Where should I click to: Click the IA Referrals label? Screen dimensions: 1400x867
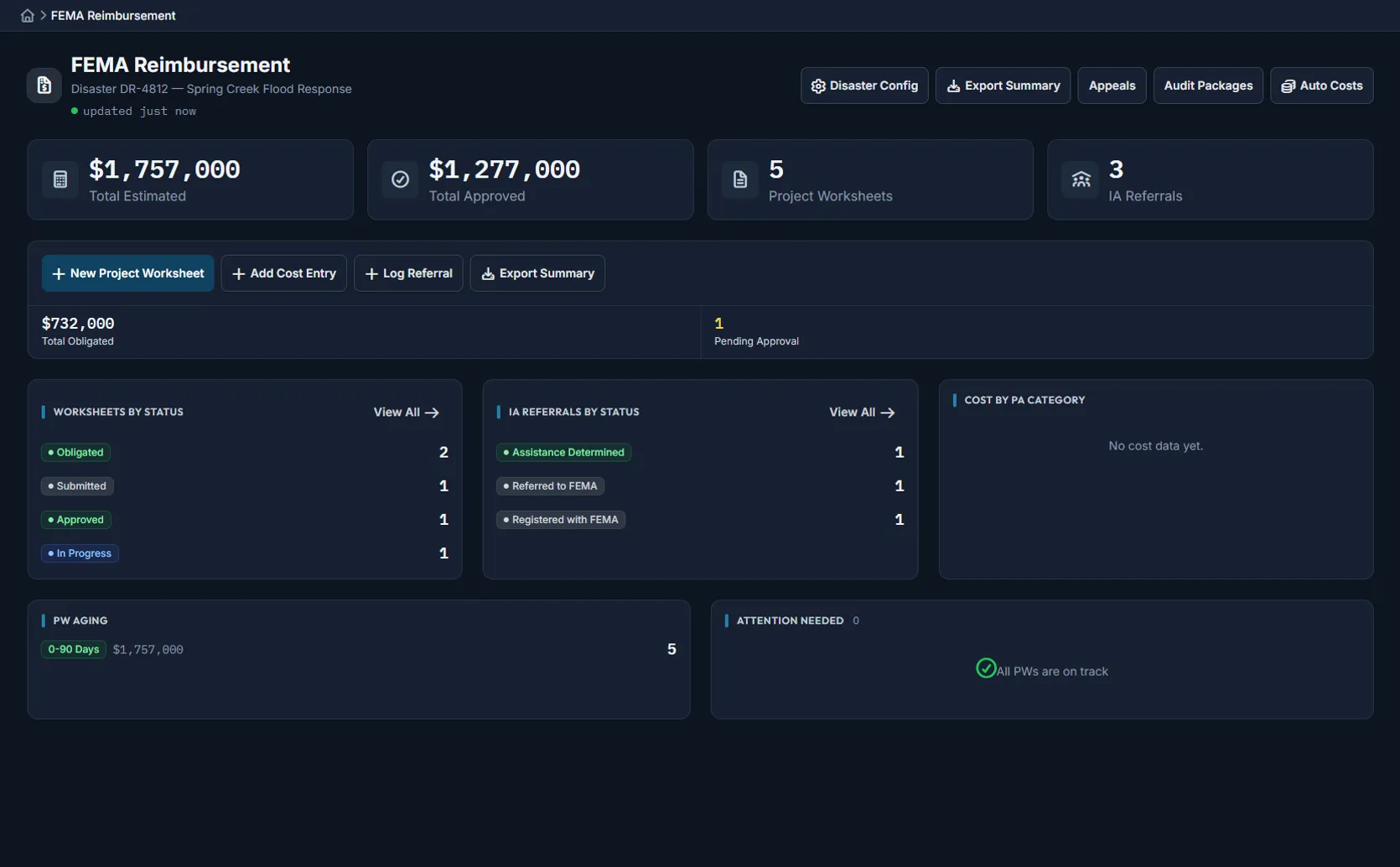click(1145, 196)
